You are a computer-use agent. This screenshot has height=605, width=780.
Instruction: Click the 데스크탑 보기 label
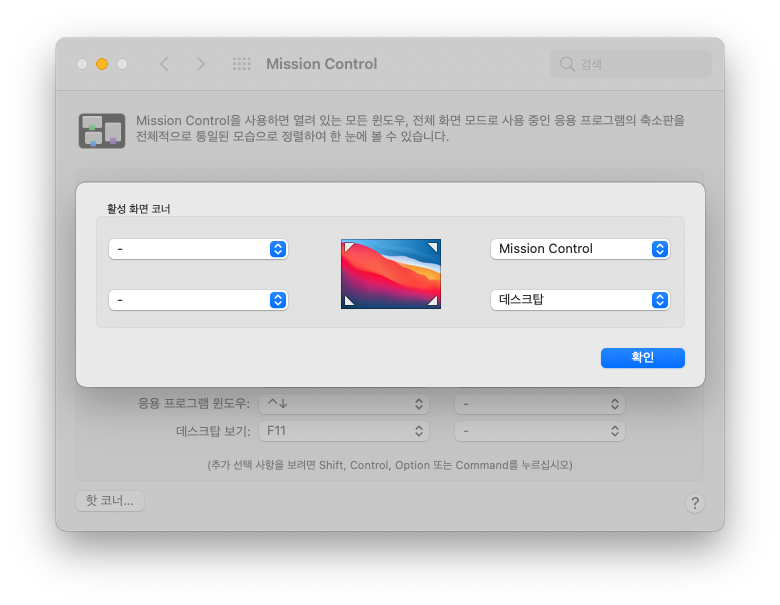(213, 431)
